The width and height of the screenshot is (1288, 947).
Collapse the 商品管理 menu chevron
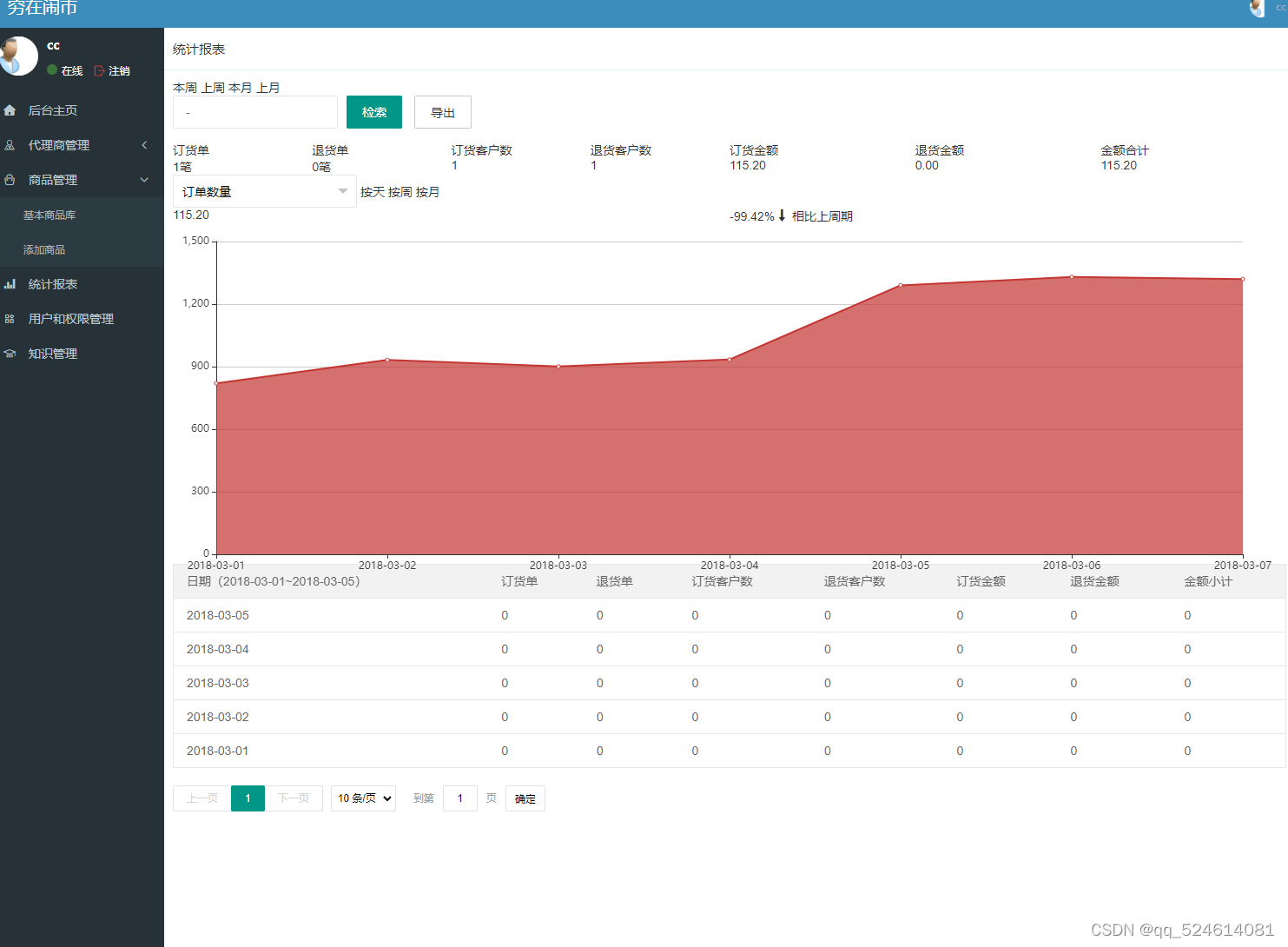[x=144, y=180]
